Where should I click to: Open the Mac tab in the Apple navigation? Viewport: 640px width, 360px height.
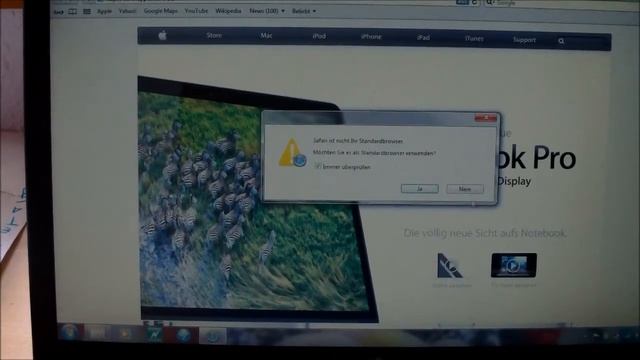tap(266, 36)
